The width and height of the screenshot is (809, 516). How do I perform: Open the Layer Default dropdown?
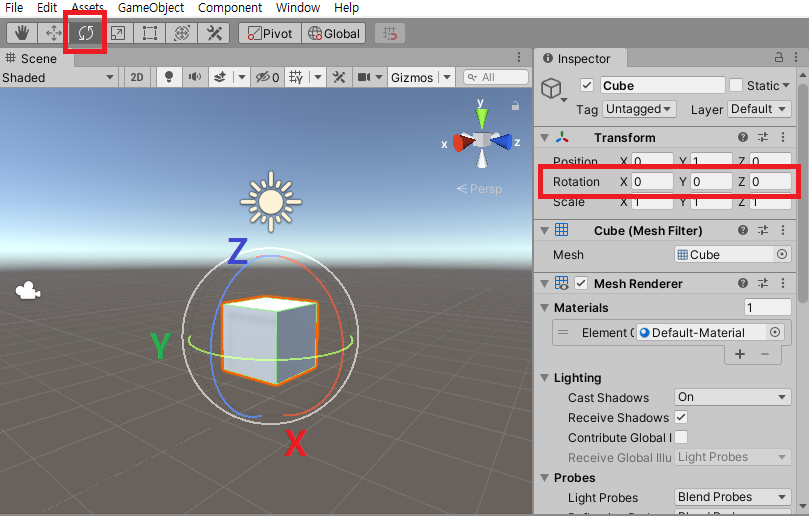tap(759, 109)
